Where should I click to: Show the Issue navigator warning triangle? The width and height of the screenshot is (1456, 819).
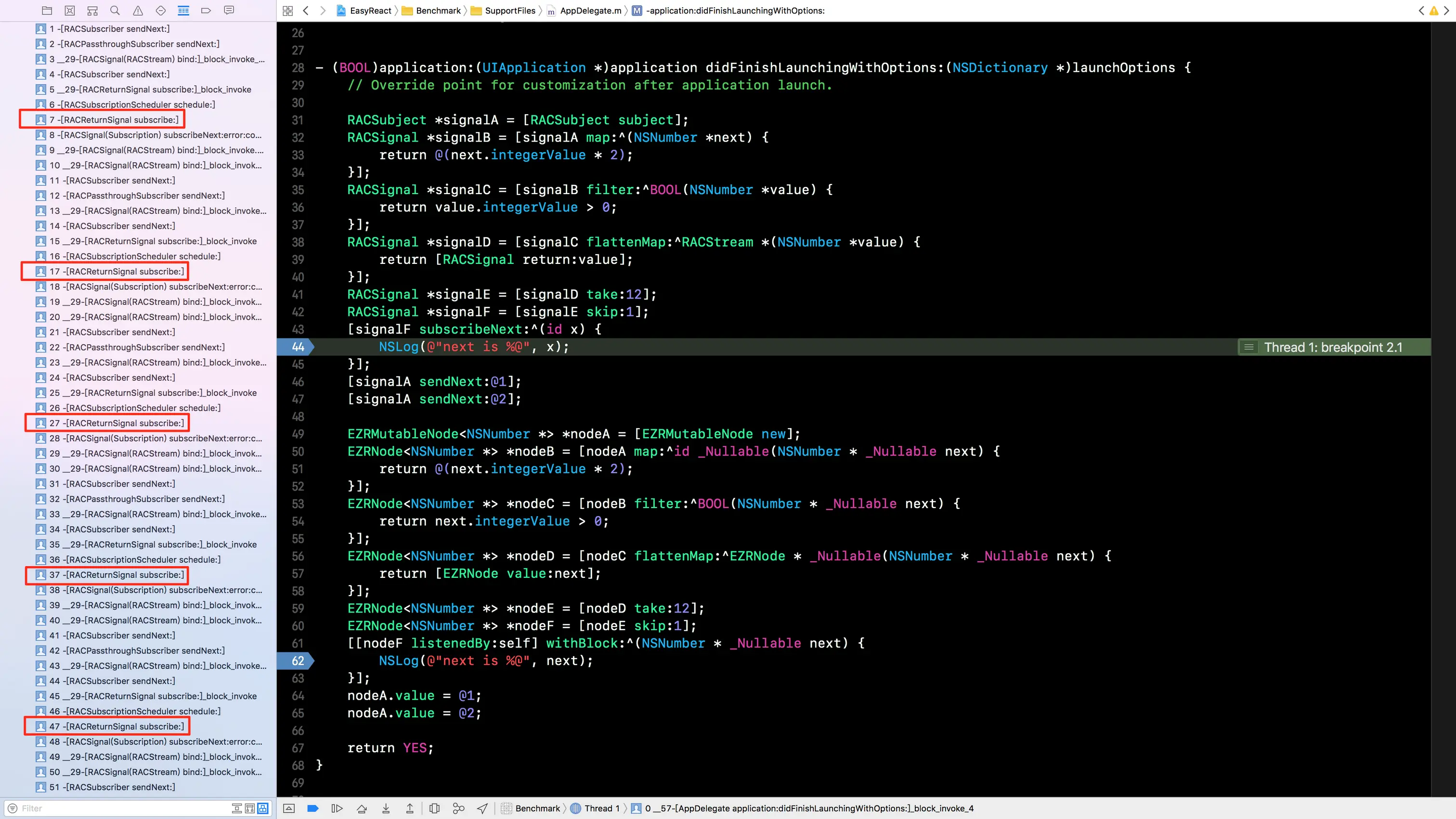point(137,10)
